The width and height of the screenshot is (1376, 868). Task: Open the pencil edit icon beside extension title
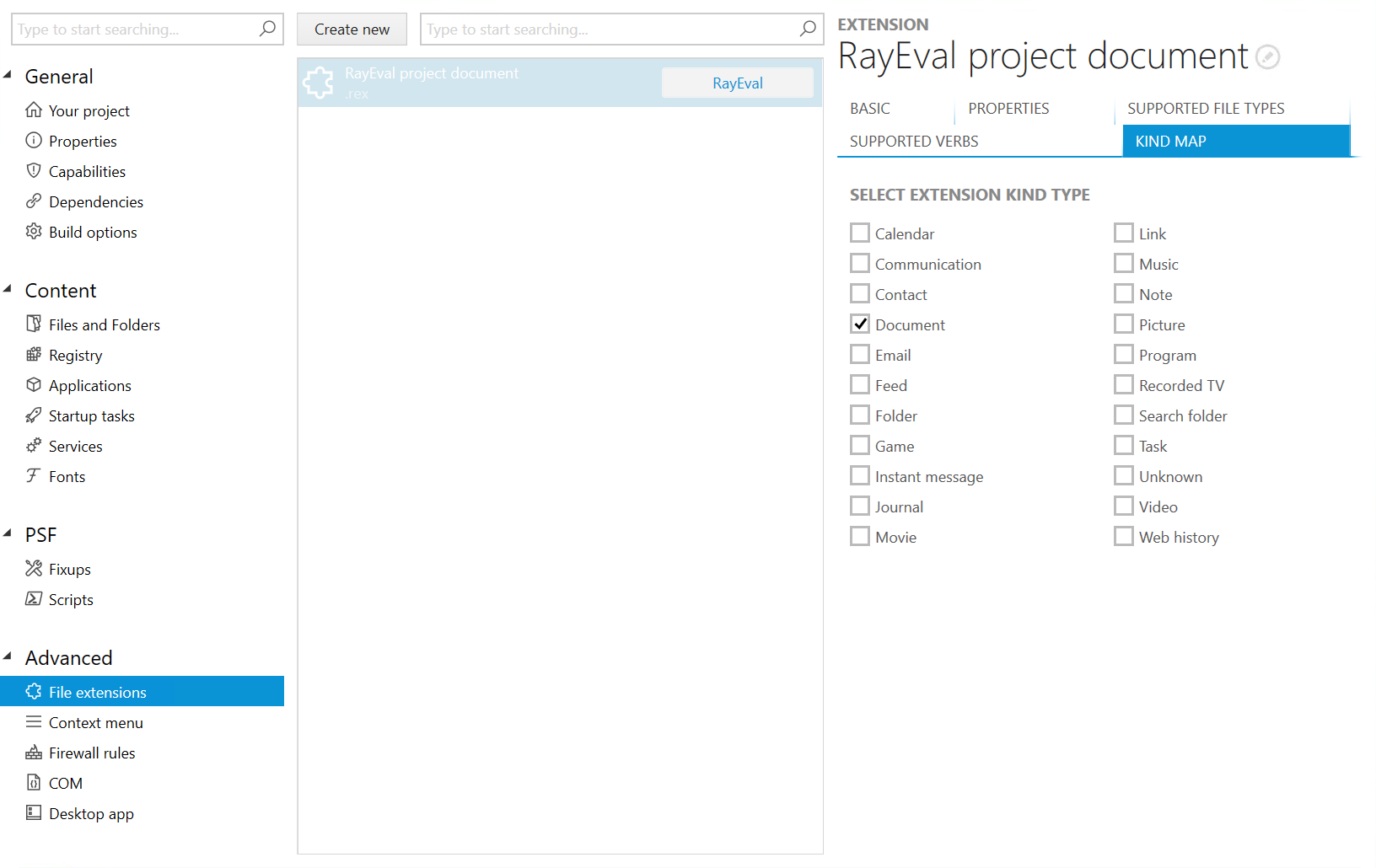[x=1268, y=56]
